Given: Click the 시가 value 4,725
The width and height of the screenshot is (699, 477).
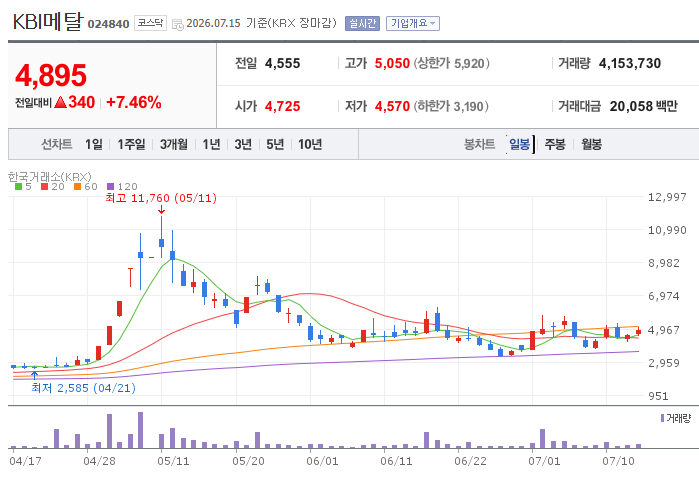Looking at the screenshot, I should [283, 106].
